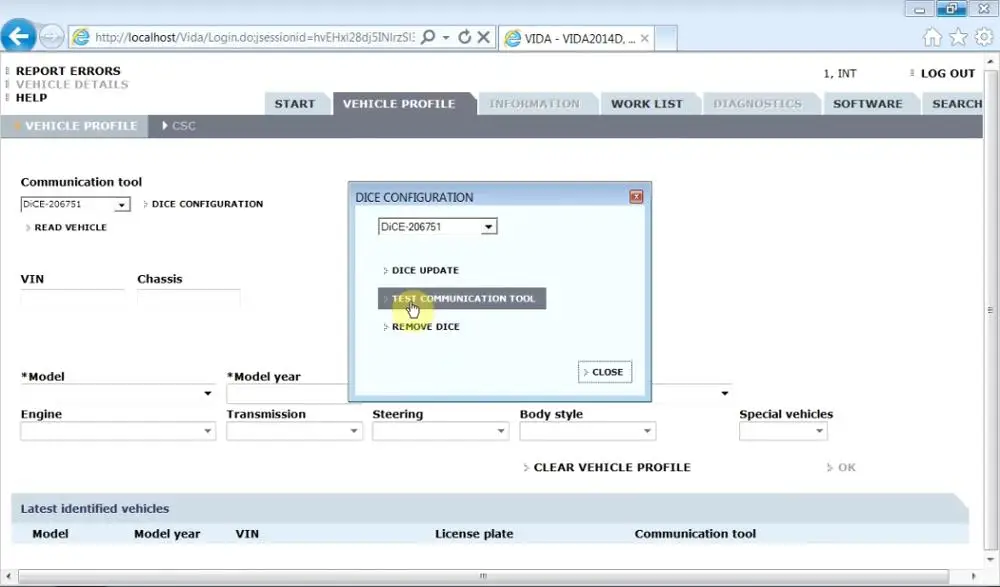Screen dimensions: 1000x587
Task: Click DICE UPDATE in the dialog
Action: (425, 270)
